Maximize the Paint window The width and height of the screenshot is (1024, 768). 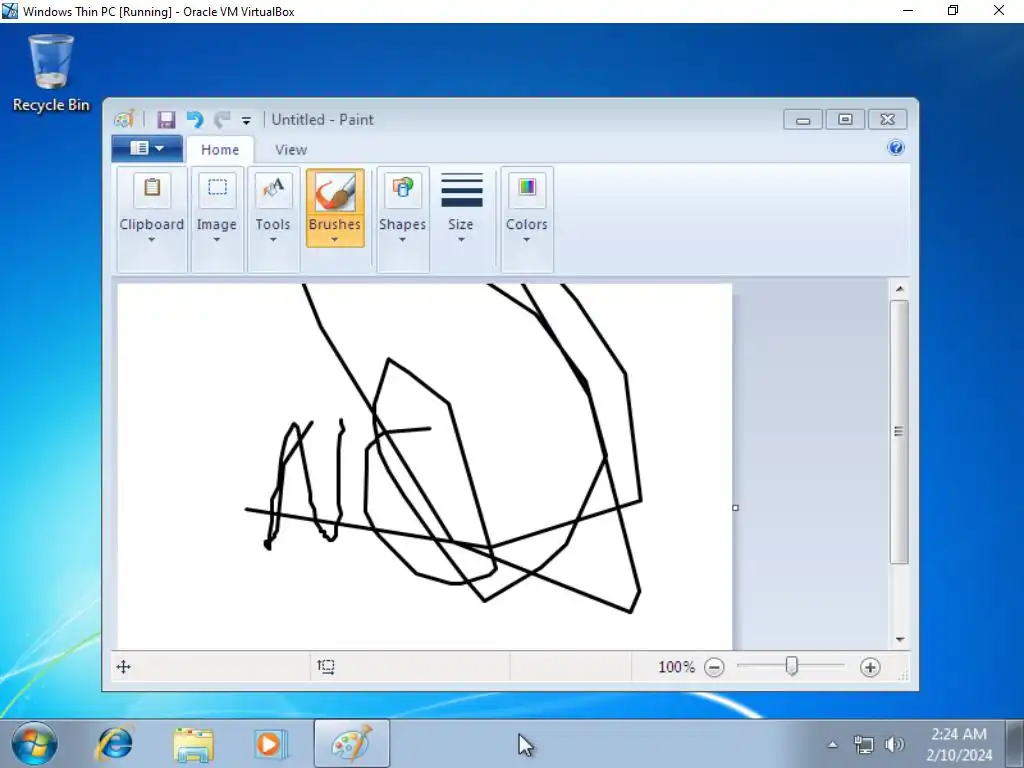pyautogui.click(x=845, y=120)
